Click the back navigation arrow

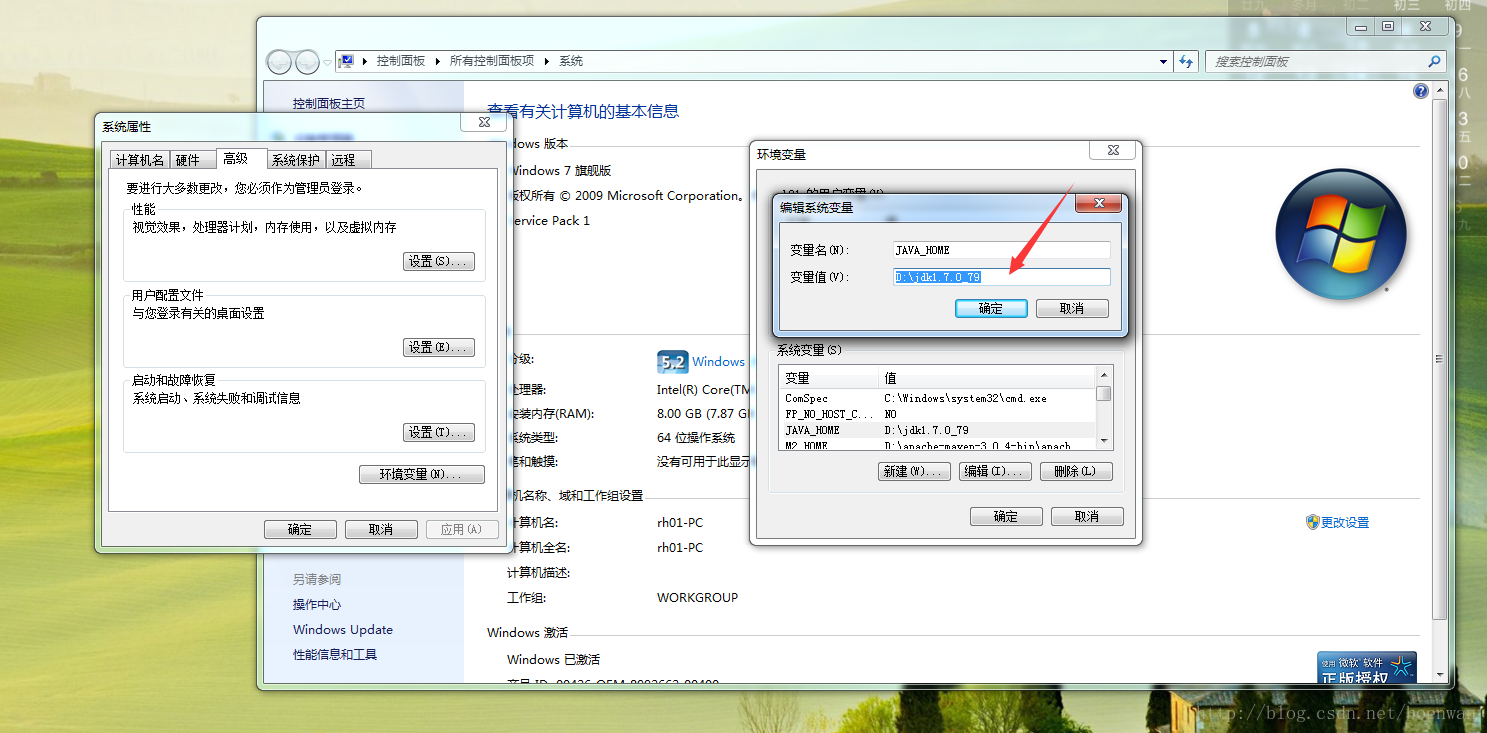pos(279,61)
